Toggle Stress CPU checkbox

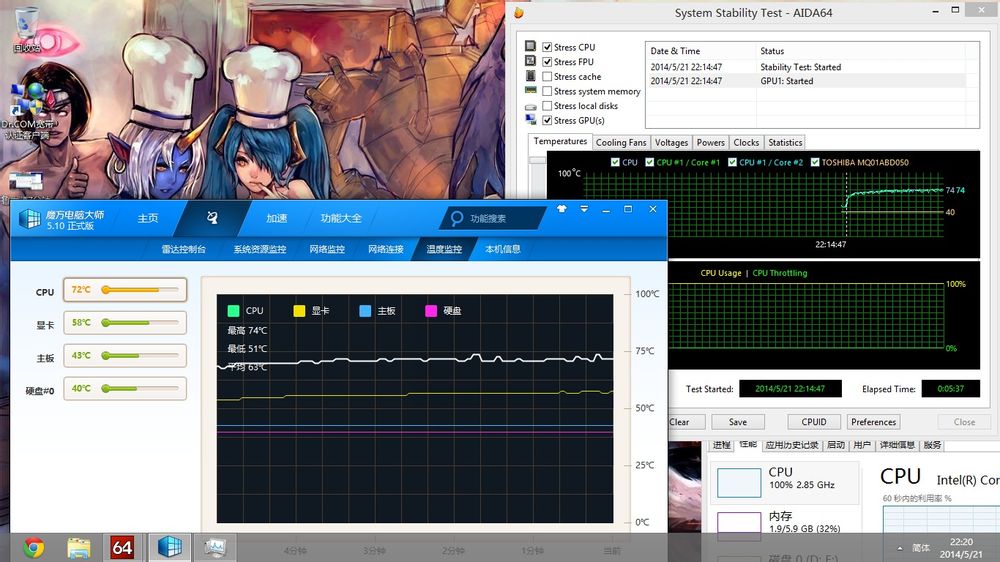click(547, 47)
